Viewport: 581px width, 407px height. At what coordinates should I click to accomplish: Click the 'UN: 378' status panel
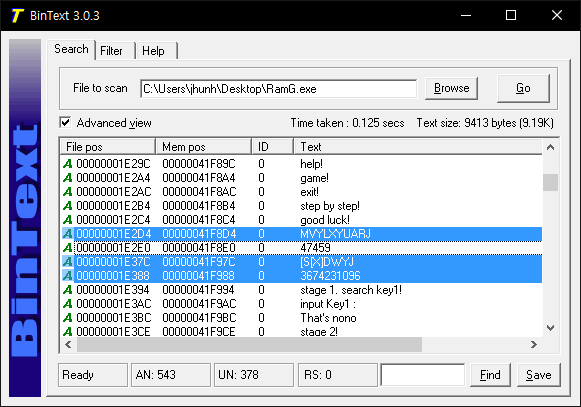254,375
